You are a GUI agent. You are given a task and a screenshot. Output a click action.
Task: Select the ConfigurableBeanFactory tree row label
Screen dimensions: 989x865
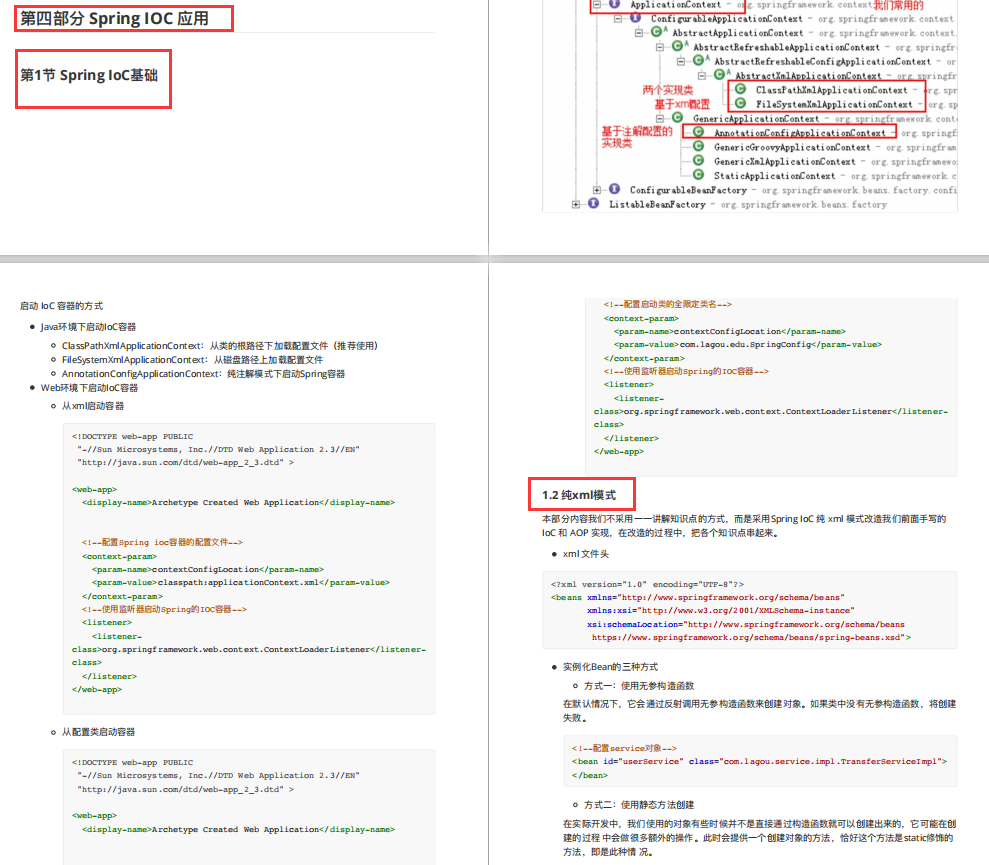[688, 191]
